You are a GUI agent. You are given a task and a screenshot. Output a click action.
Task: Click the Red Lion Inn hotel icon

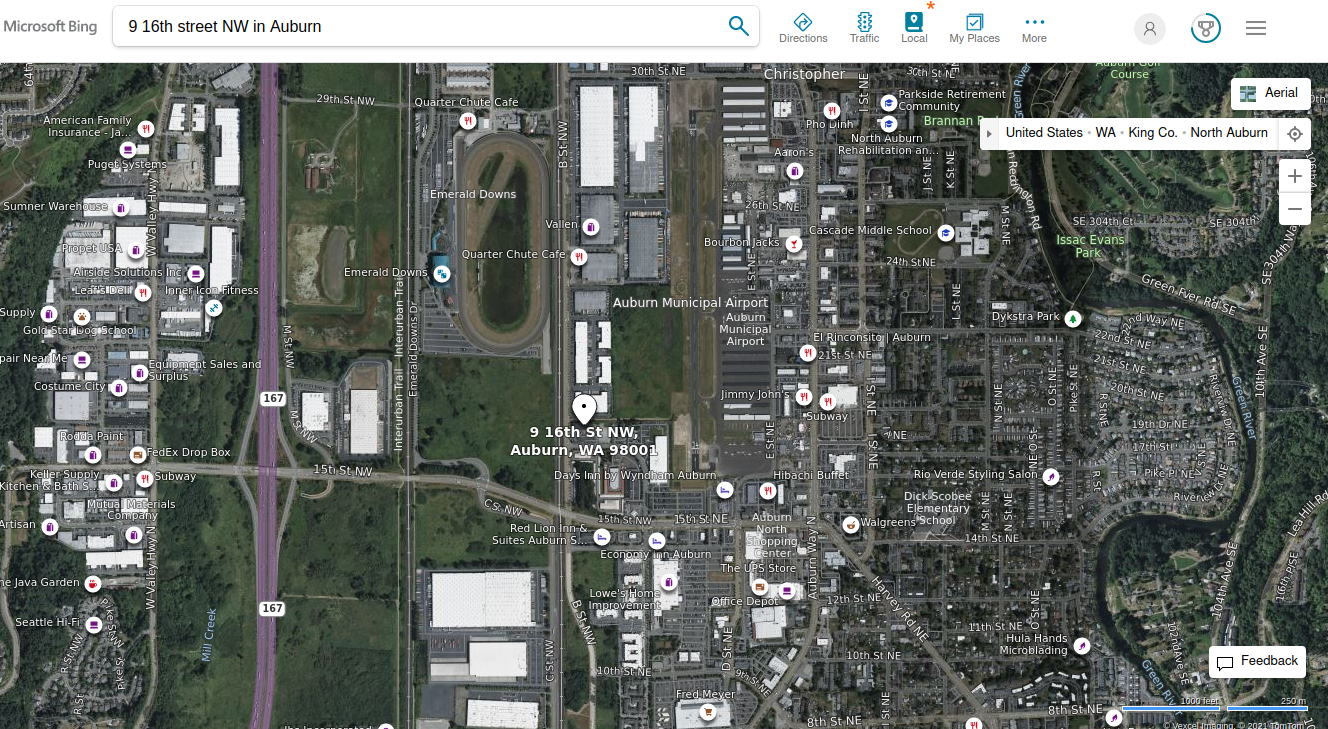(x=602, y=537)
